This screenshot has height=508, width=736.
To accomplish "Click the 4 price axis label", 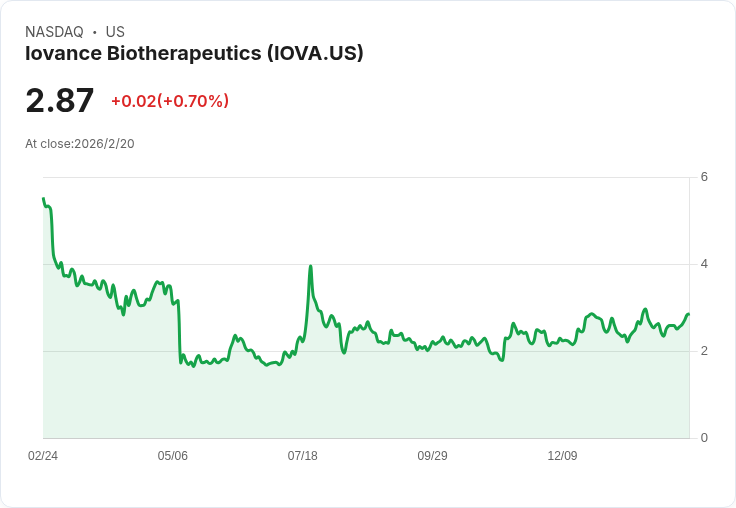I will coord(704,264).
